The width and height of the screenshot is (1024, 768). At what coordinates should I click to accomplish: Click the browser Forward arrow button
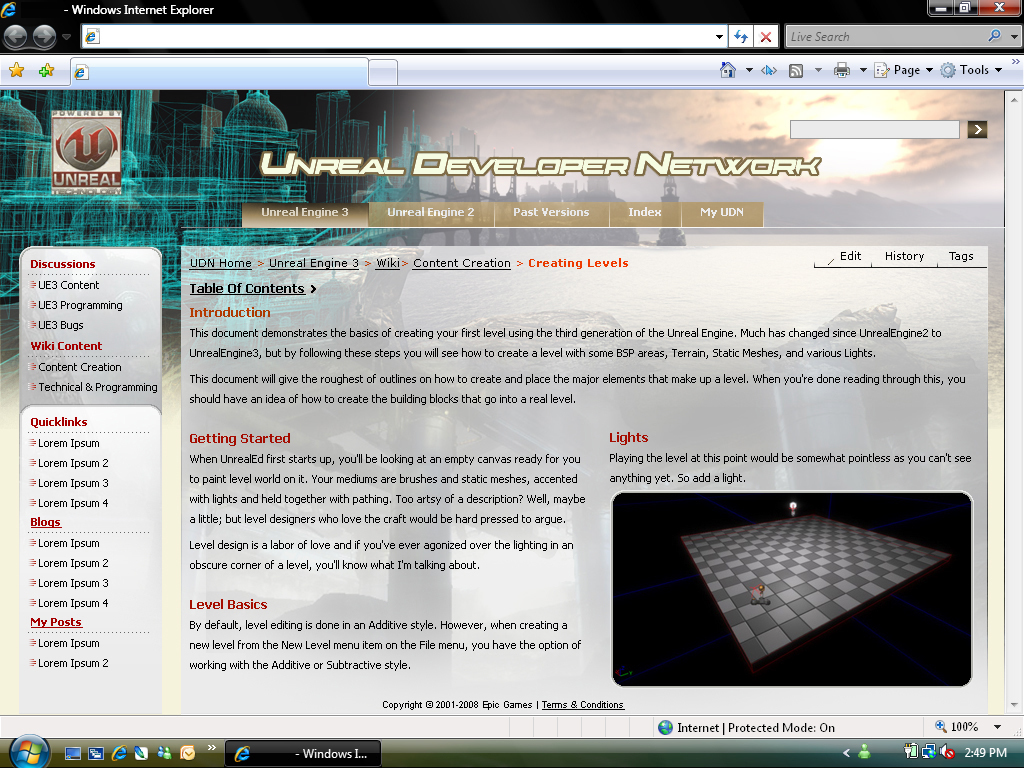point(44,37)
